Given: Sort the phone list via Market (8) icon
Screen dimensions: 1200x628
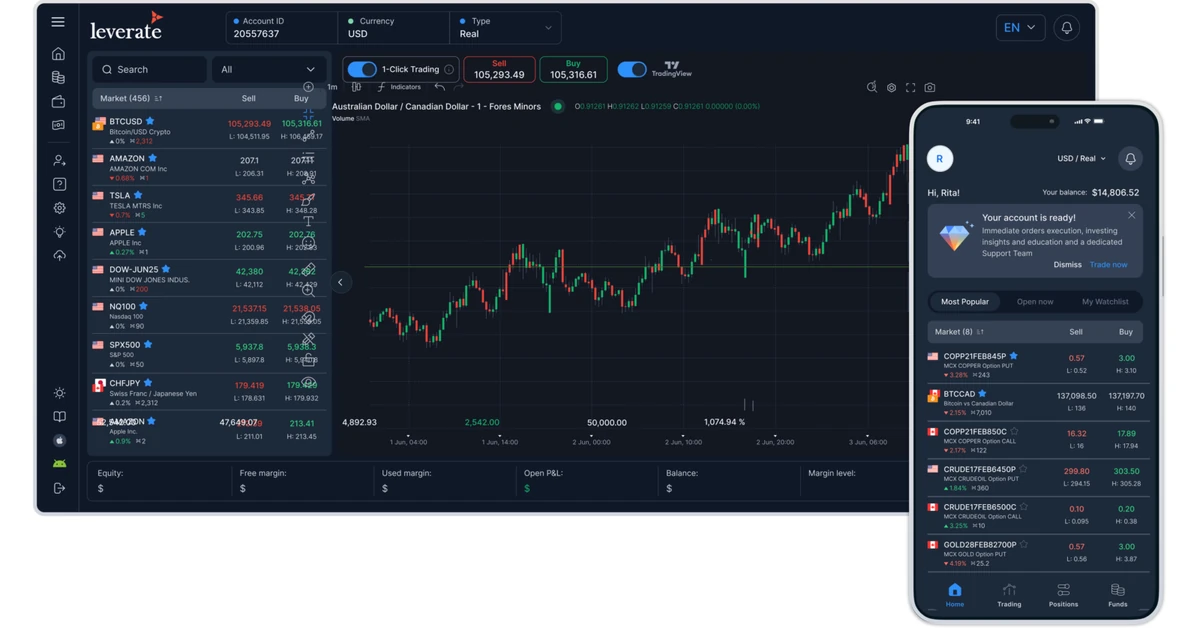Looking at the screenshot, I should pos(980,332).
